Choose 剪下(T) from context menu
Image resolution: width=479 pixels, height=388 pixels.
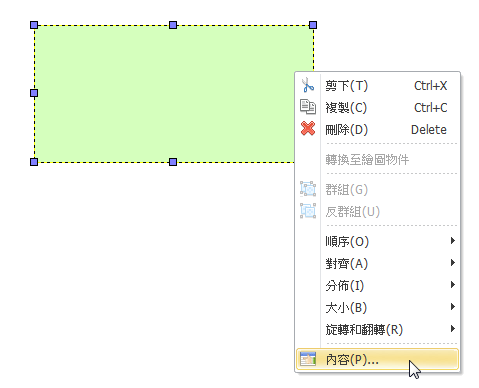[377, 86]
